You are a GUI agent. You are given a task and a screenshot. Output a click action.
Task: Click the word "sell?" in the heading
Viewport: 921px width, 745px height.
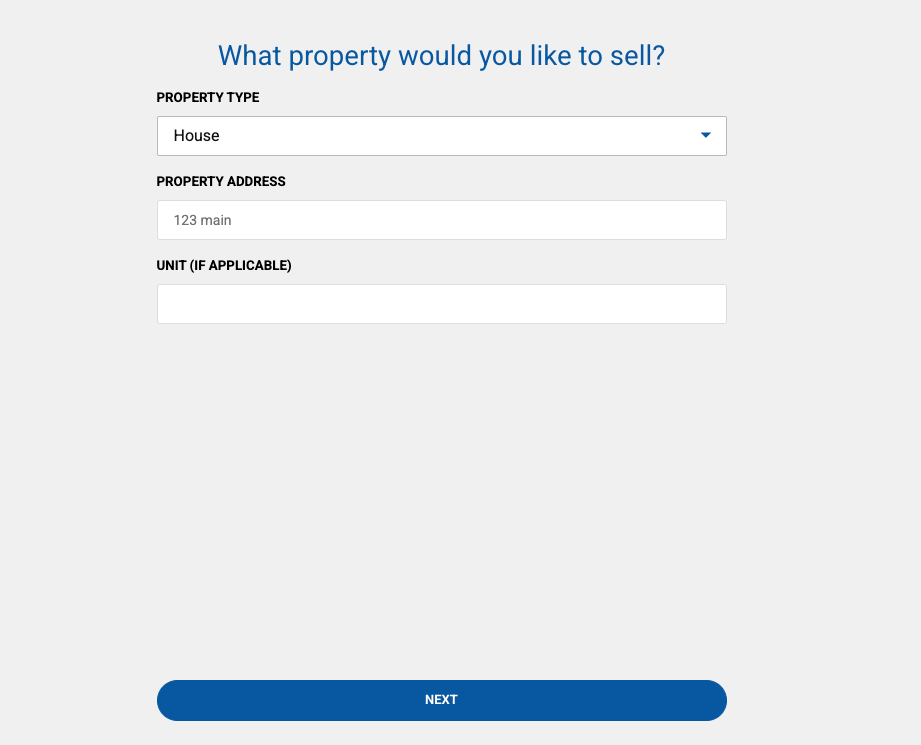point(635,55)
